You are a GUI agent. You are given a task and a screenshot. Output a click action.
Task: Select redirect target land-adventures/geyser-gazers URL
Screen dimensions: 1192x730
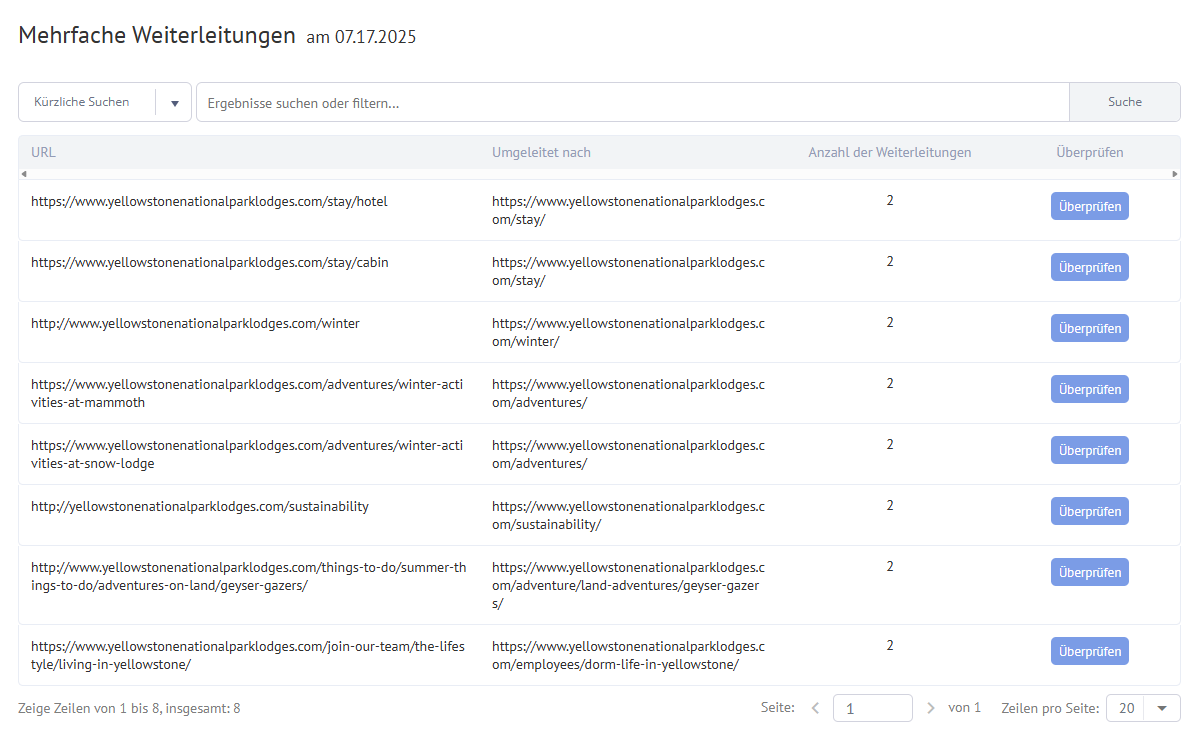(x=628, y=586)
